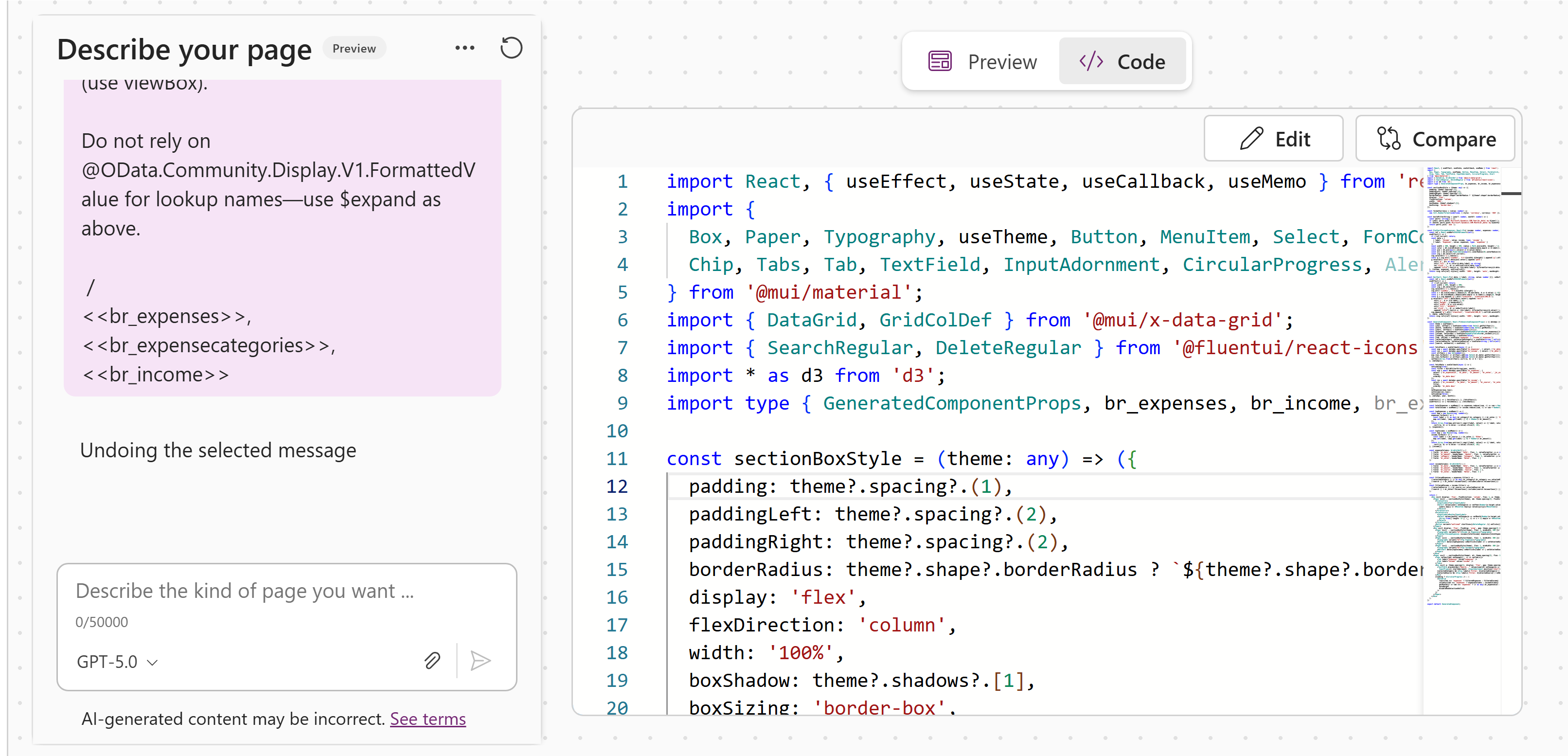Open the See terms link

point(428,719)
